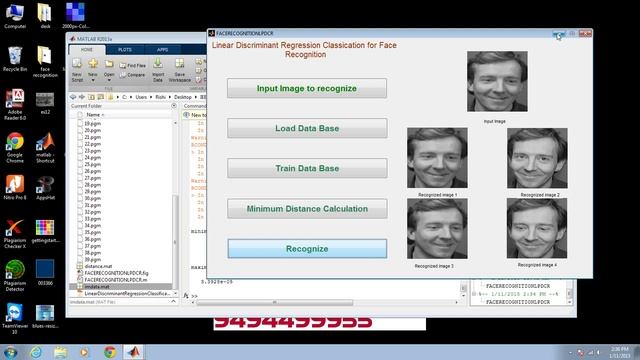Click the Desktop segment in the address path
The height and width of the screenshot is (360, 640).
[x=183, y=97]
